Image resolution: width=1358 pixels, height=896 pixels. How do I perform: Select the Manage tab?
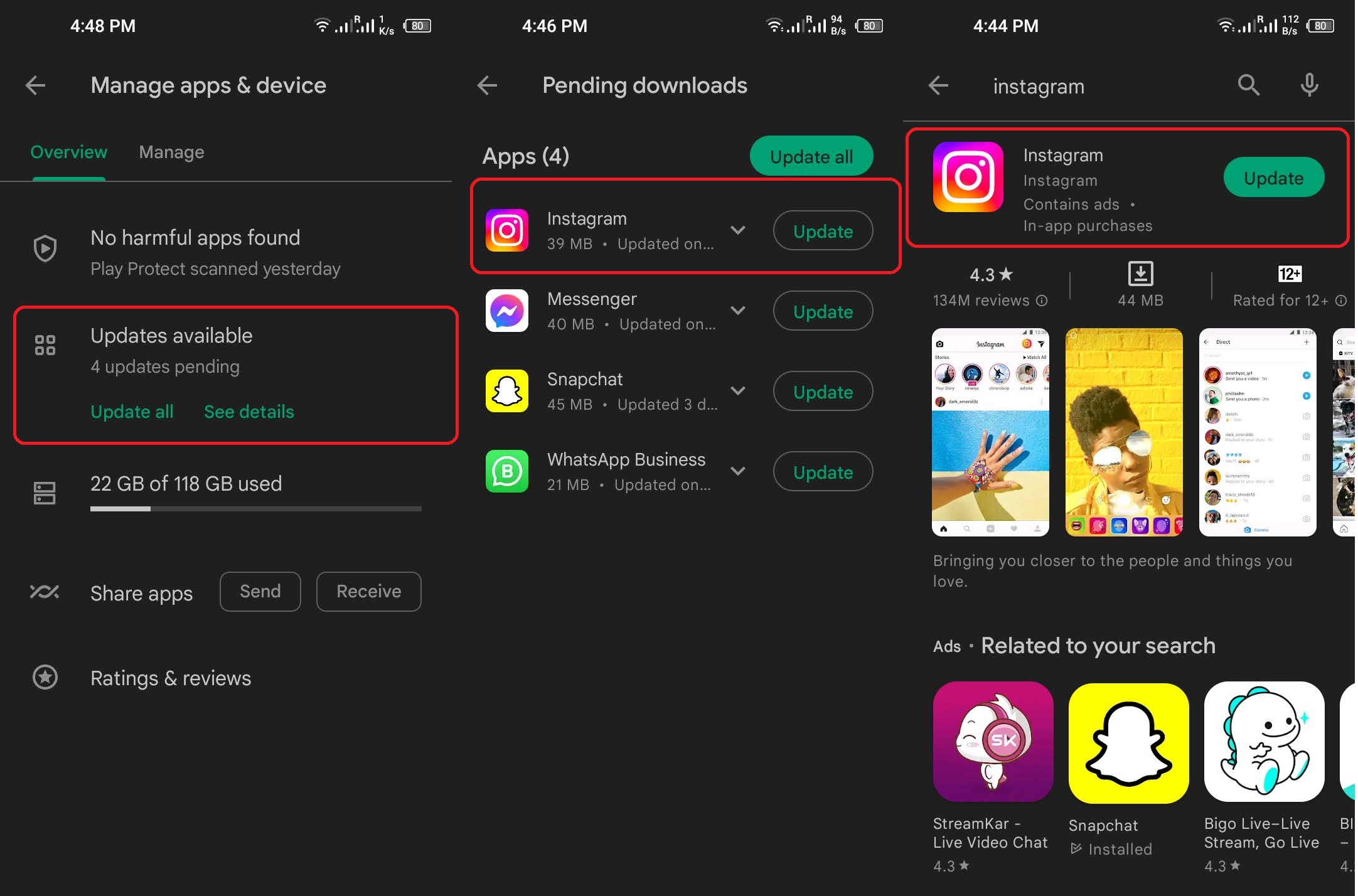pyautogui.click(x=172, y=152)
